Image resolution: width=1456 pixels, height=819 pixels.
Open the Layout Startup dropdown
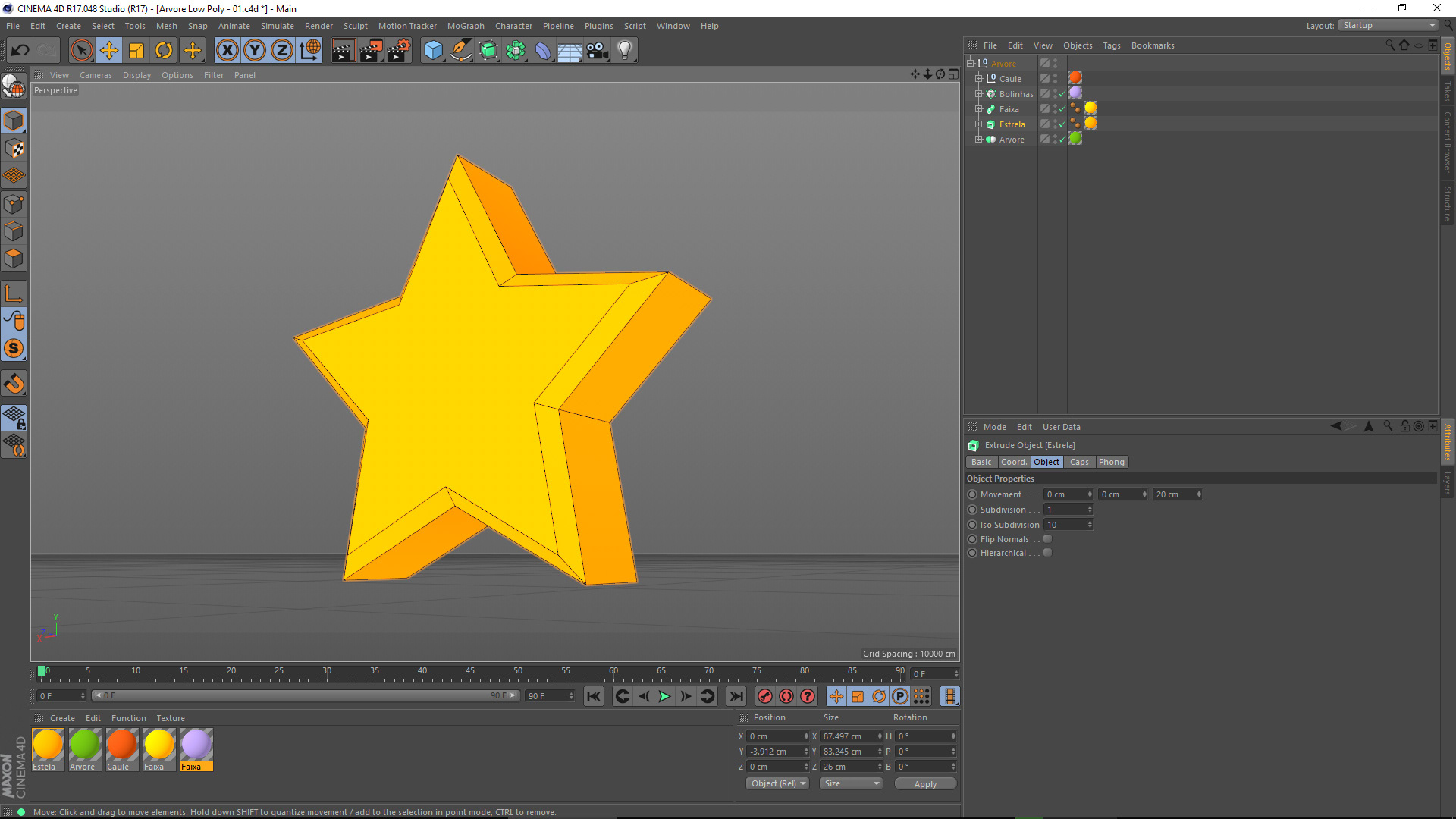1389,25
